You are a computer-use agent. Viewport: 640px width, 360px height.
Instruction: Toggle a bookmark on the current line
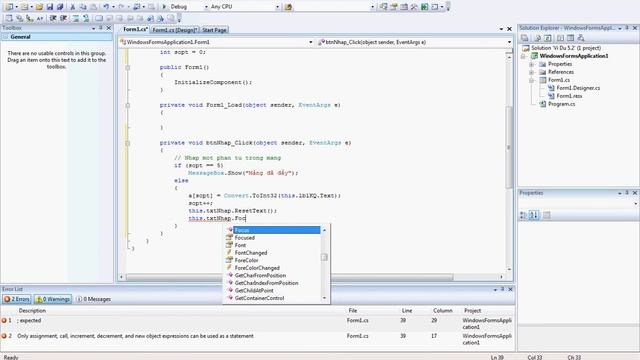(x=99, y=18)
